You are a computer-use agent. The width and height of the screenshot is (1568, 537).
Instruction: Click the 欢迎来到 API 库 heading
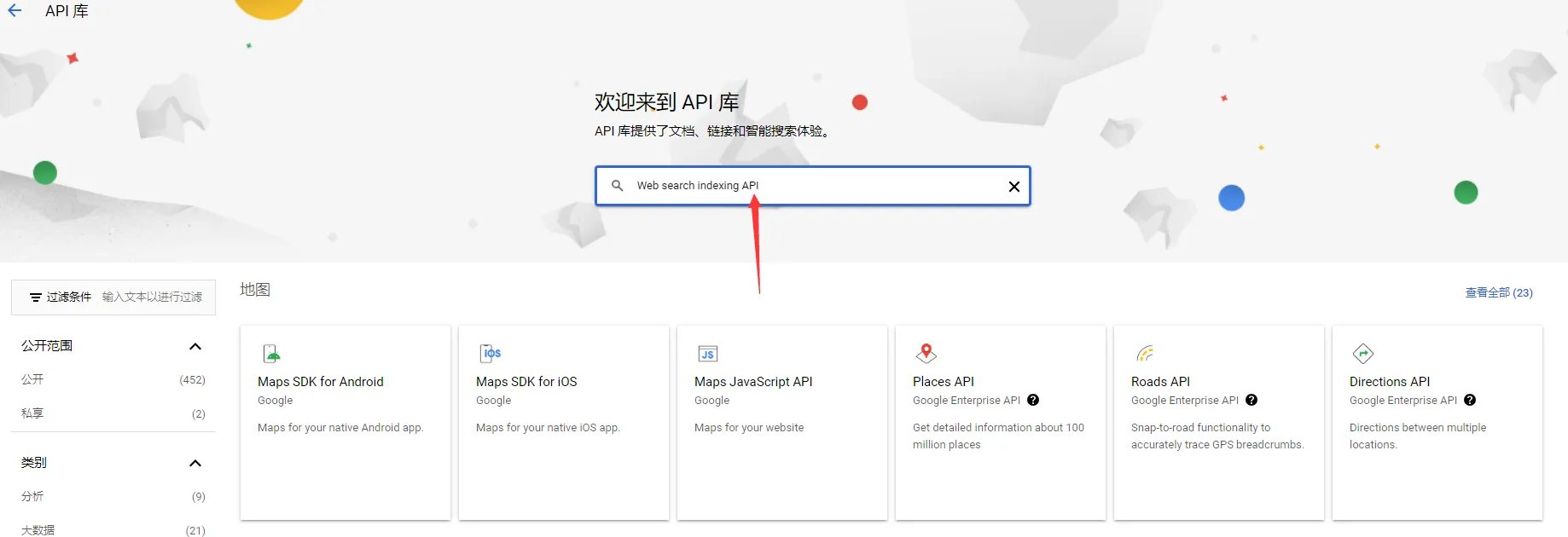666,102
